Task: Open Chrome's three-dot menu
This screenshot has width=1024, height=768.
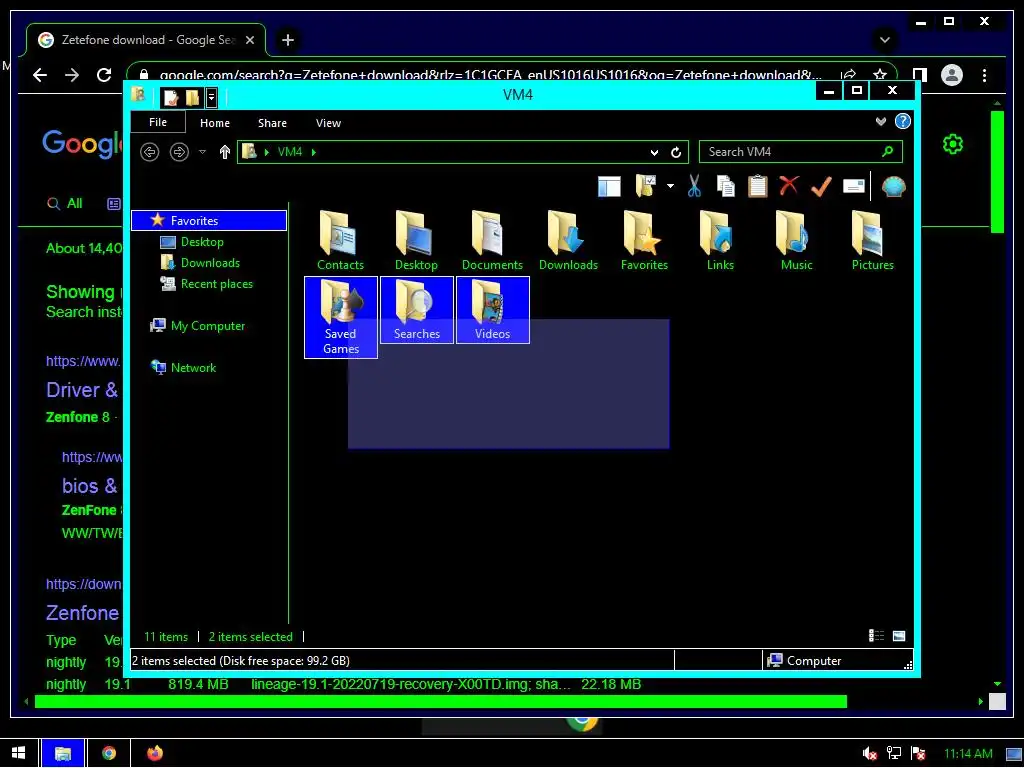Action: coord(984,75)
